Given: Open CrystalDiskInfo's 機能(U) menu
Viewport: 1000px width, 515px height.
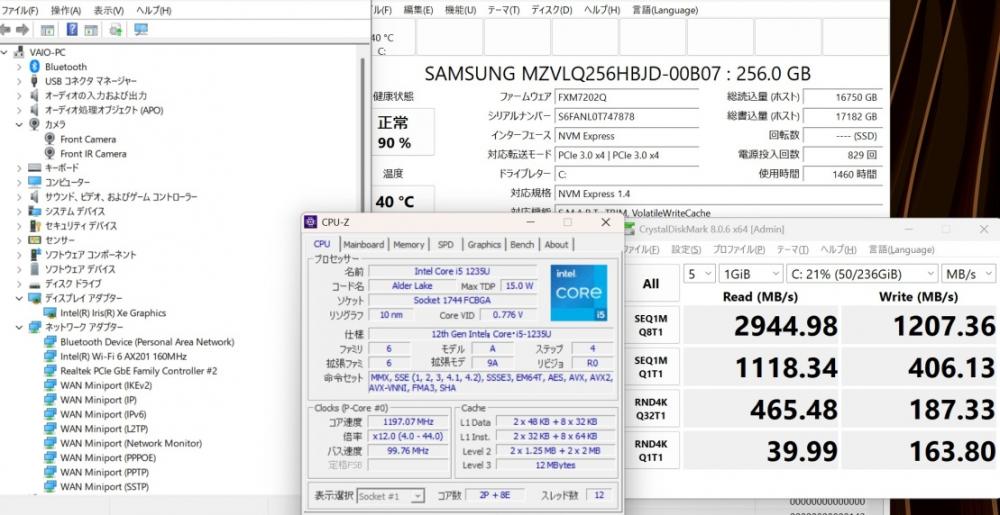Looking at the screenshot, I should click(x=460, y=10).
